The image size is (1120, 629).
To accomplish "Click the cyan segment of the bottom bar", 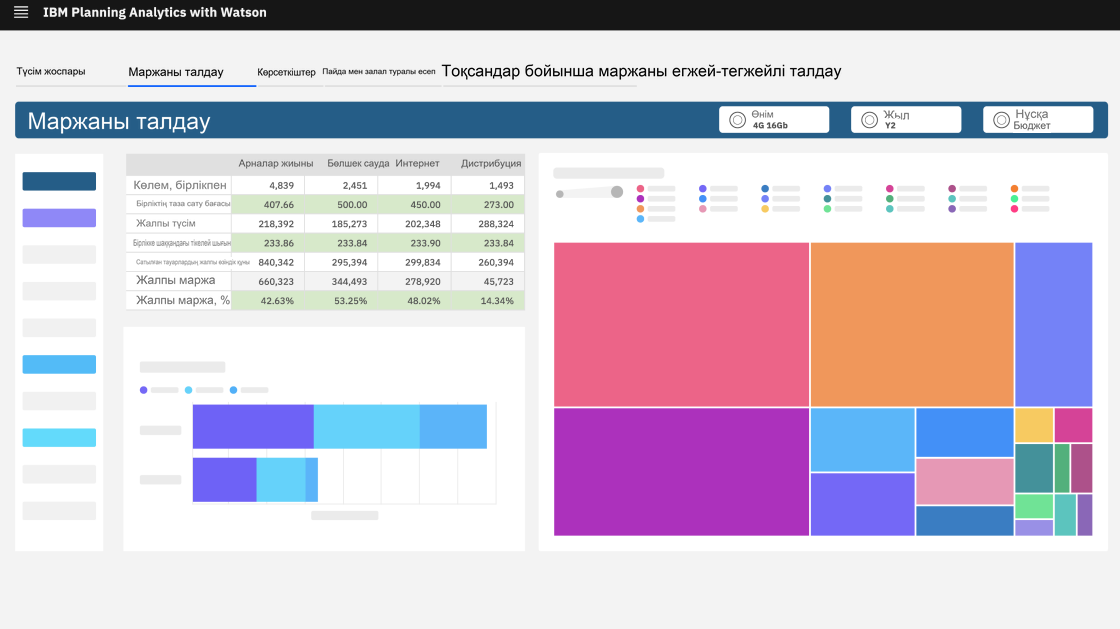I will [281, 480].
